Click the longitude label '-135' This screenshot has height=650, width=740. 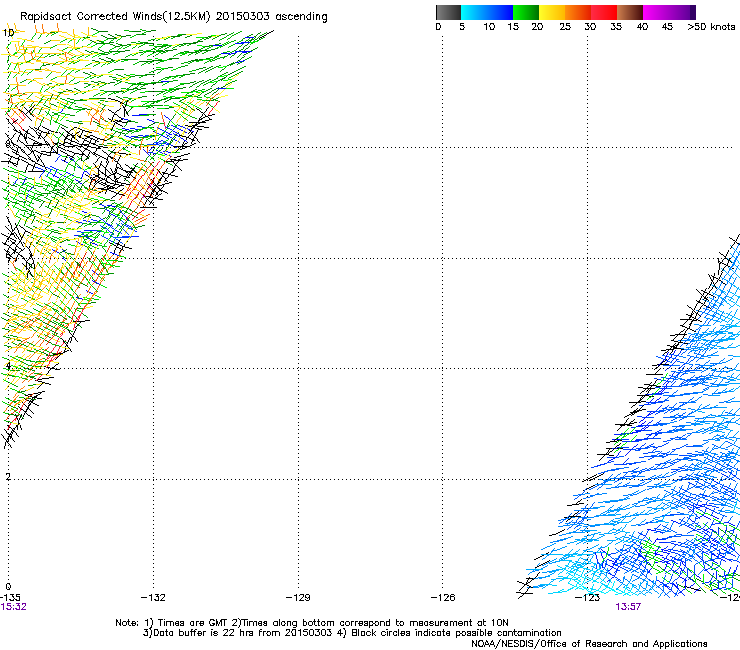coord(10,597)
